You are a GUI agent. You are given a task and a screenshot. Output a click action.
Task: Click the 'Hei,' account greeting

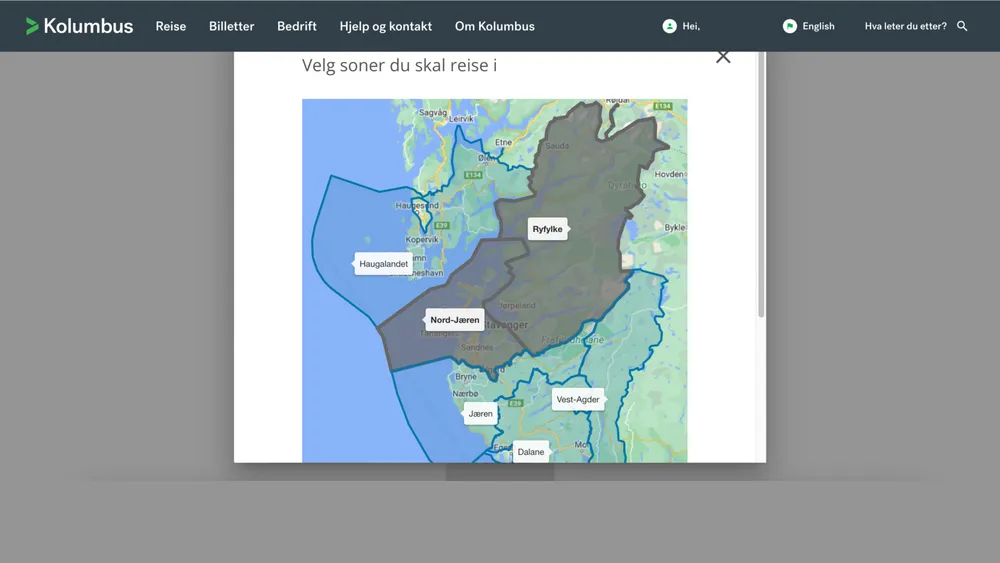click(691, 26)
